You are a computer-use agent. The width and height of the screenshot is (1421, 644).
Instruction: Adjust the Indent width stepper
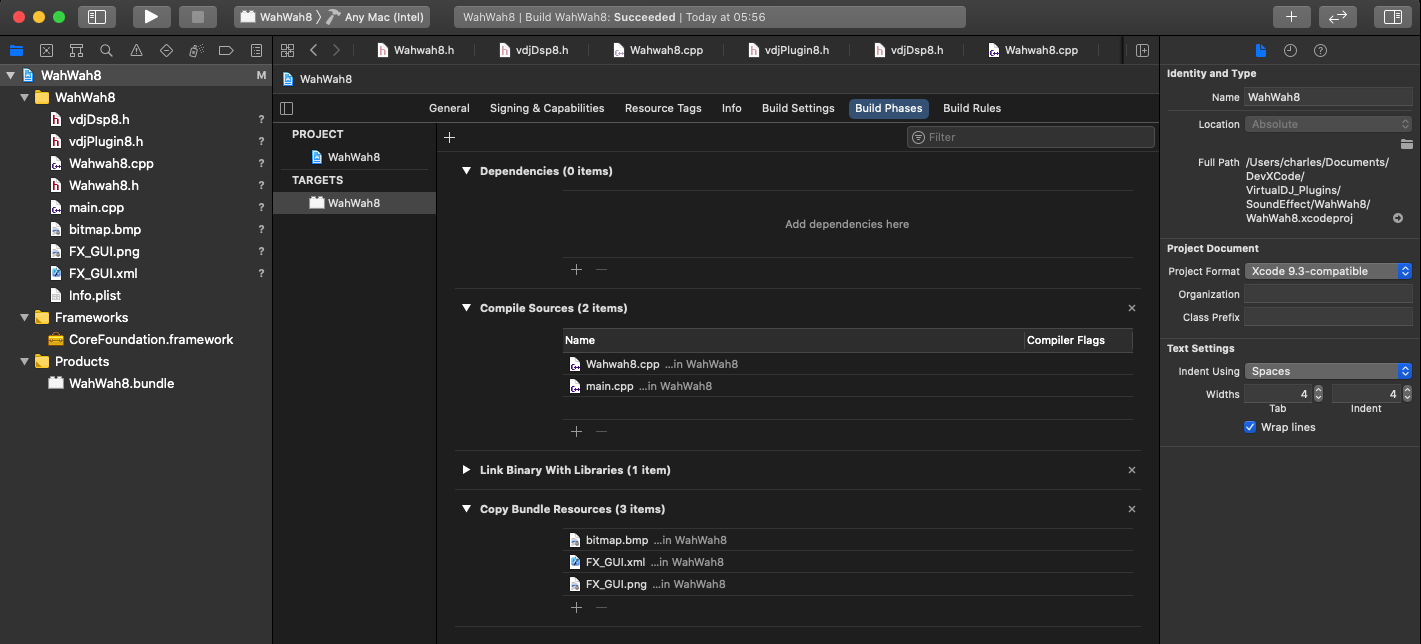tap(1406, 394)
